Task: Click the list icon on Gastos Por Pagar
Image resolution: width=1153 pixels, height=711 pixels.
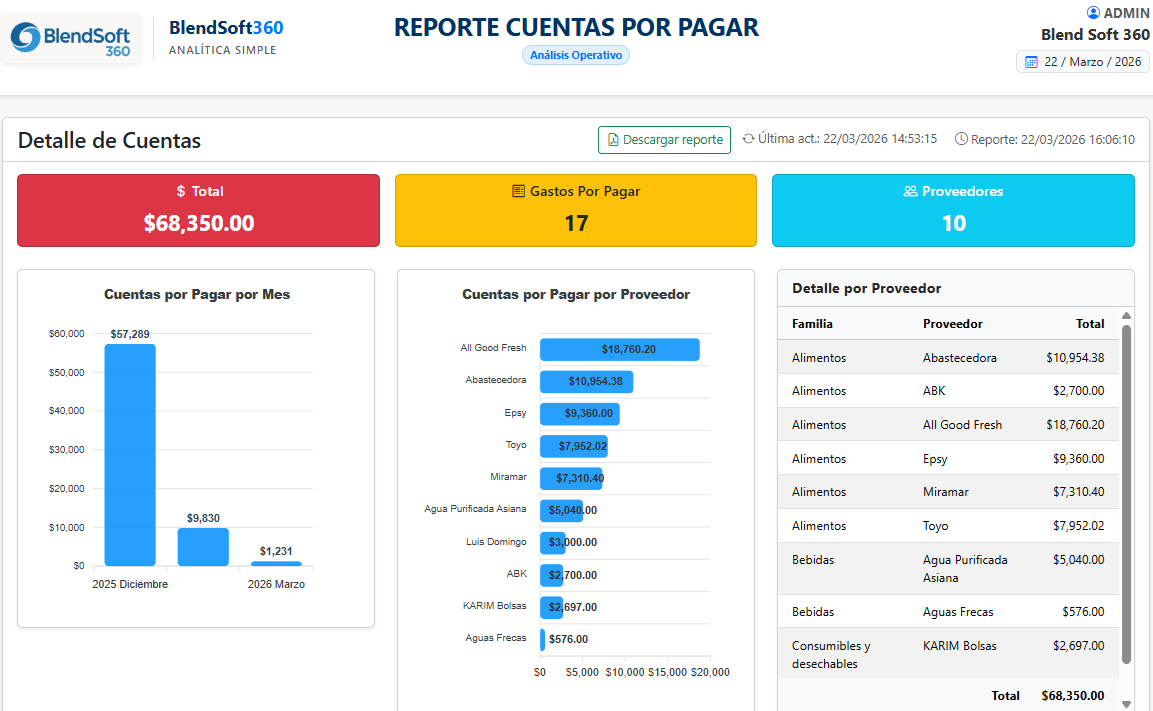Action: coord(518,191)
